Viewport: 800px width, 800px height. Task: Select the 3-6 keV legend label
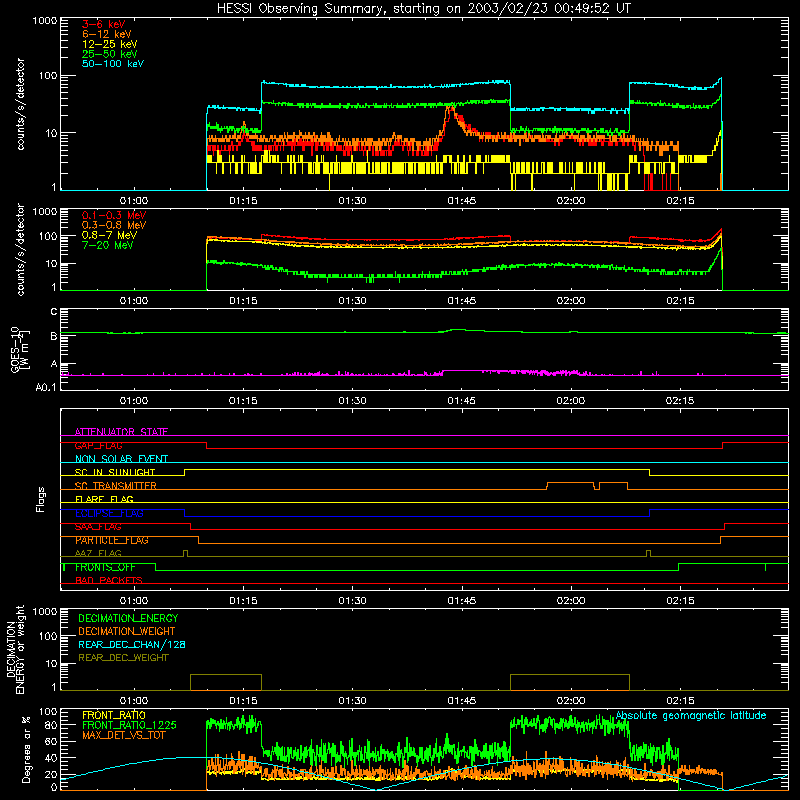pos(104,24)
